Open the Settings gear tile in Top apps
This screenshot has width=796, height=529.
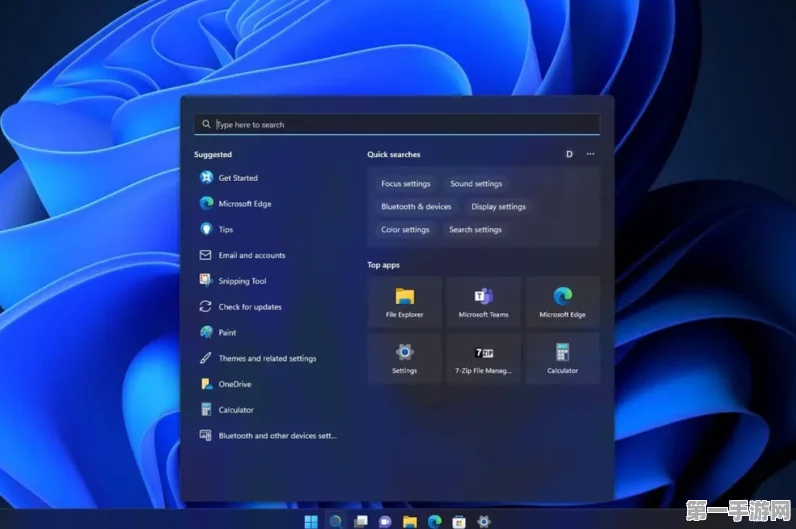[405, 358]
